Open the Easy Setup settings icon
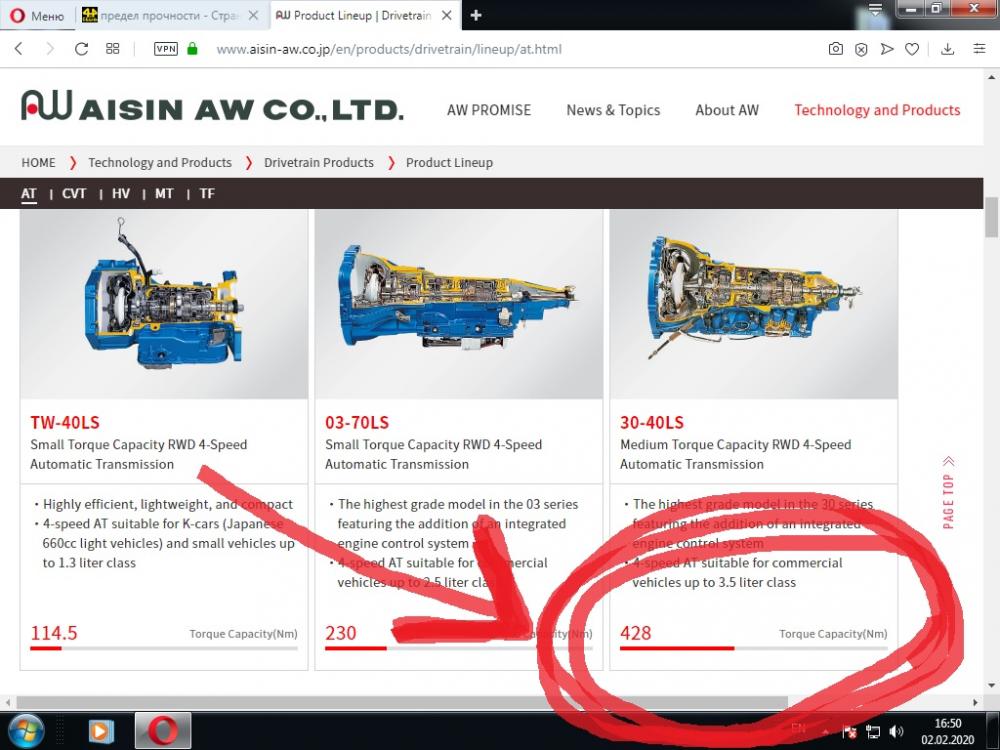1000x750 pixels. (x=980, y=48)
